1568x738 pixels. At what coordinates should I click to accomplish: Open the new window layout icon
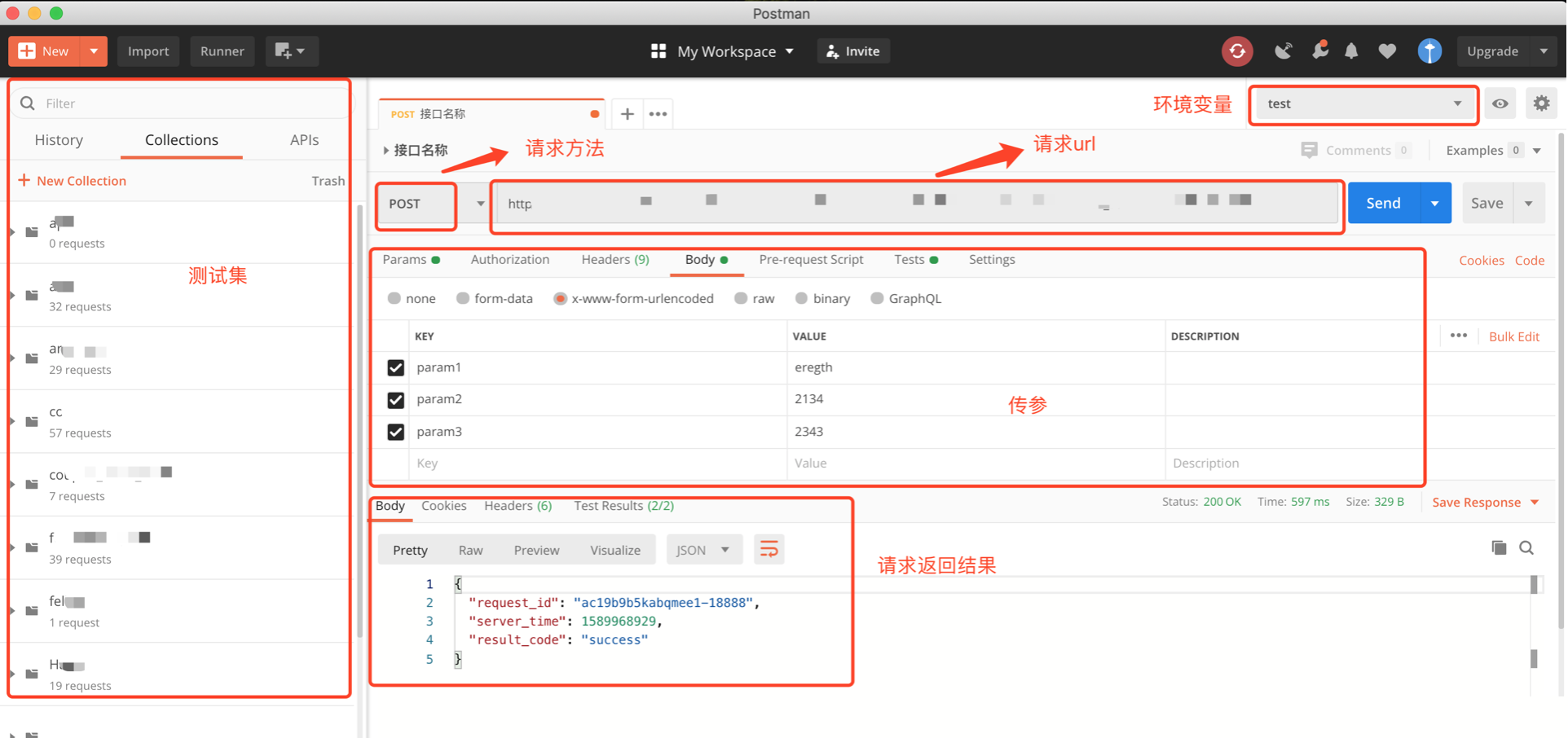point(291,51)
